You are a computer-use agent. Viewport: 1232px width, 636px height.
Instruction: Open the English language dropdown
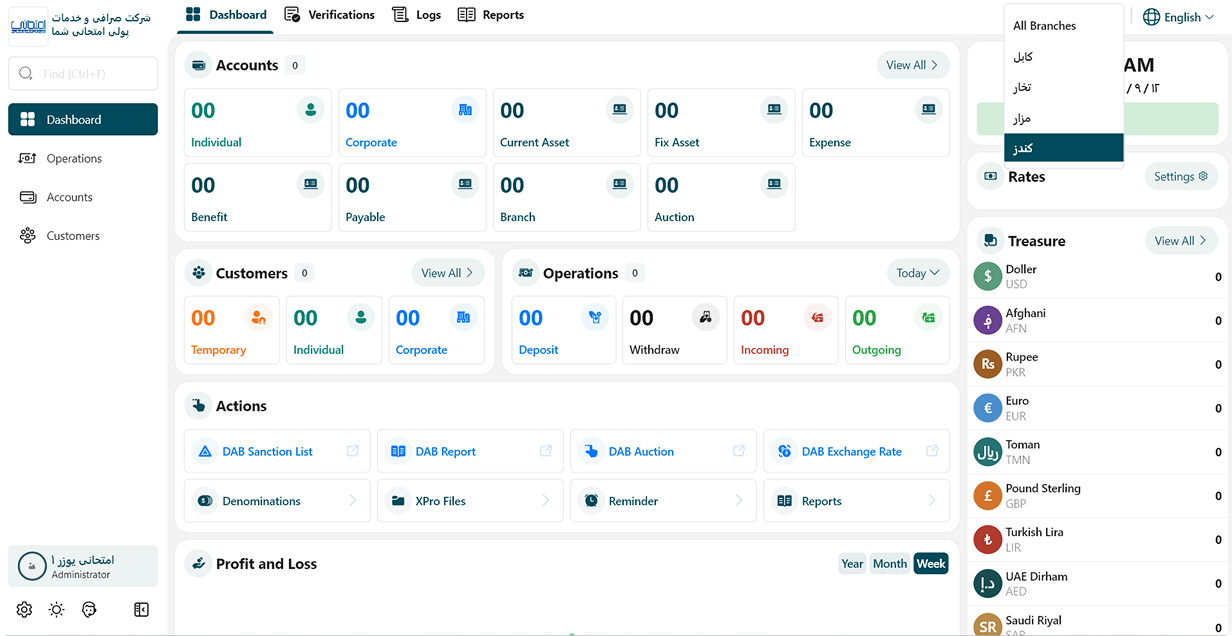click(1178, 17)
